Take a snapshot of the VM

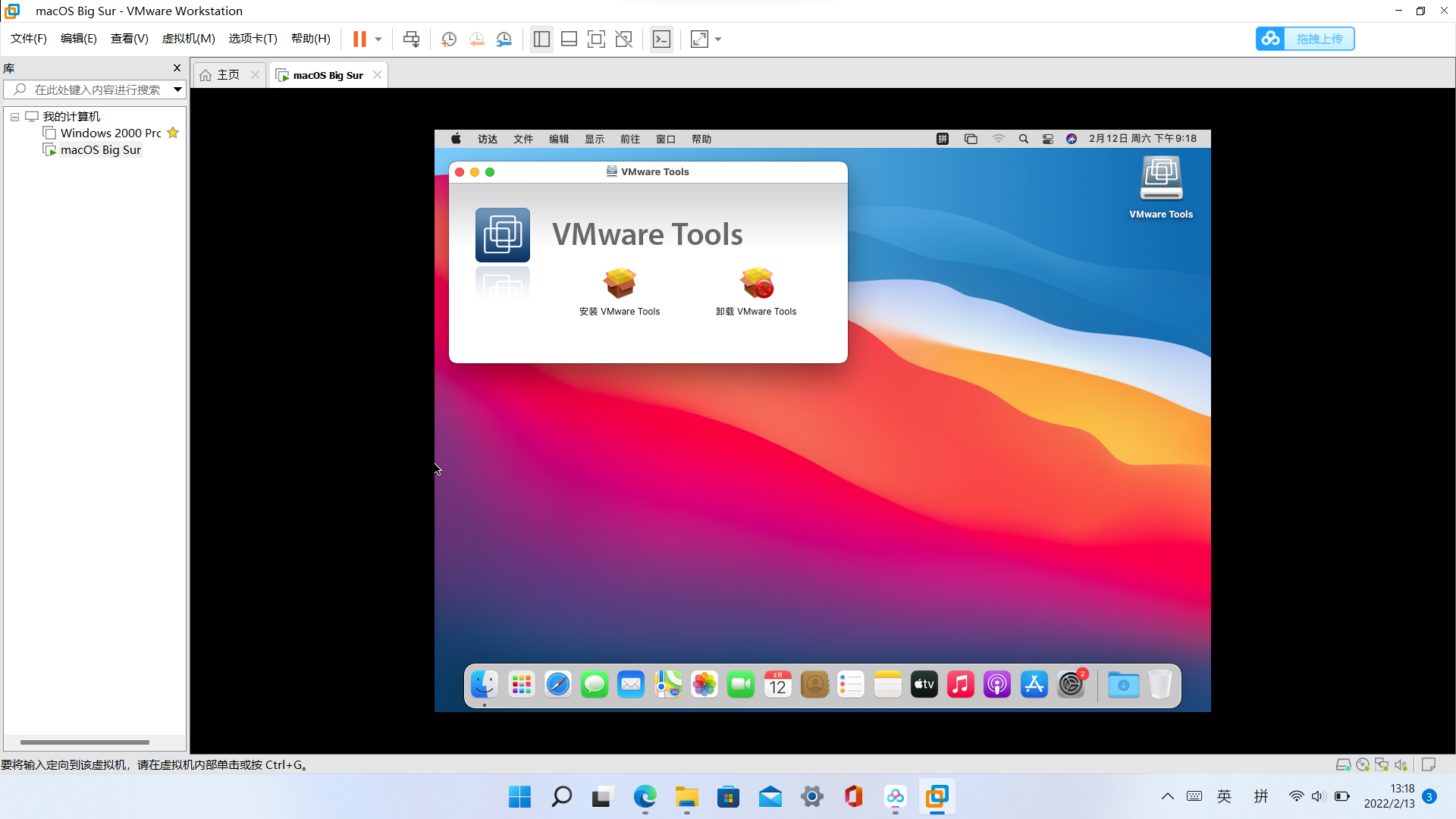[448, 39]
